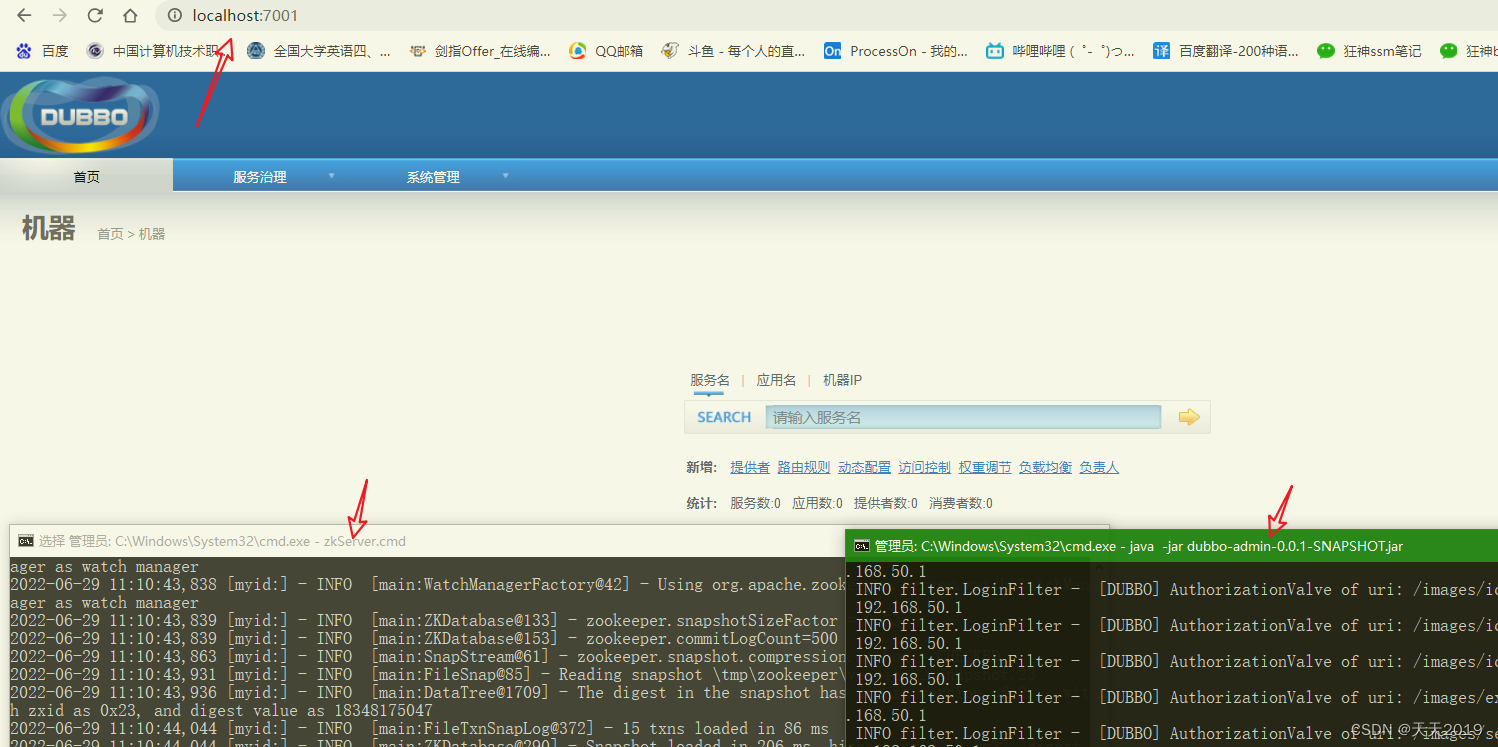Open the 百度 bookmark
1498x747 pixels.
(42, 51)
